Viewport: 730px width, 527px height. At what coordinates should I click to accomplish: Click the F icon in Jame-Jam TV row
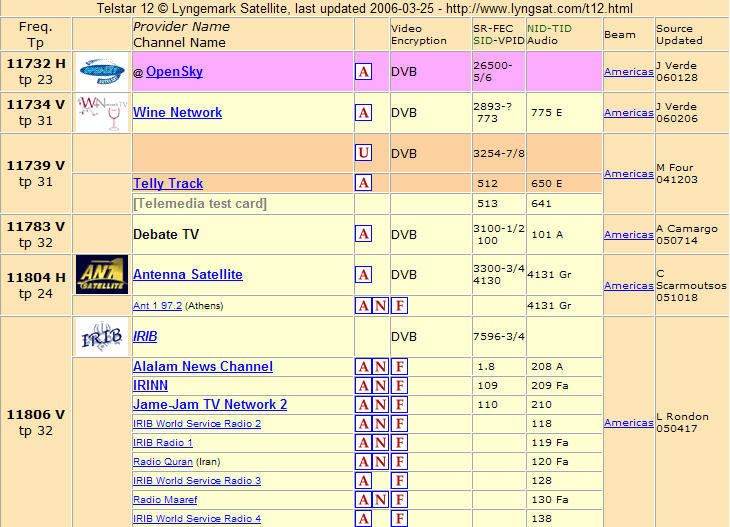coord(399,405)
